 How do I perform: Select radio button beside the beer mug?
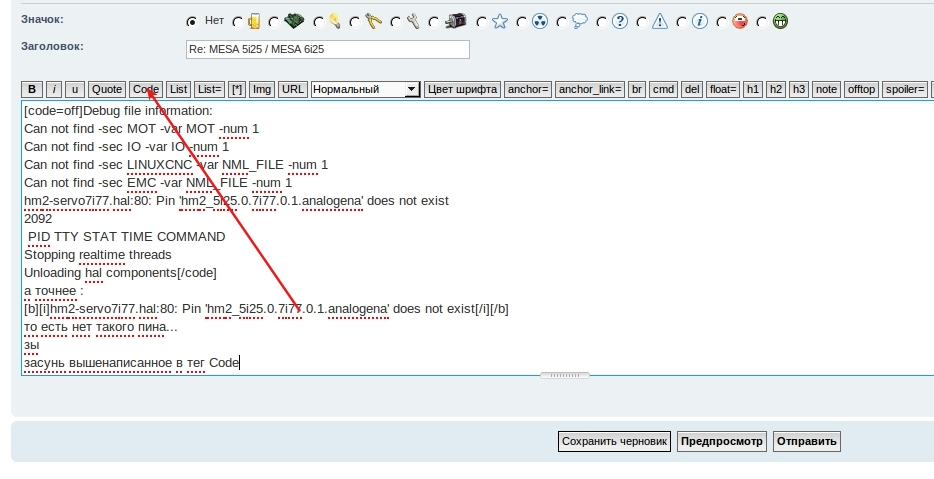[x=238, y=23]
